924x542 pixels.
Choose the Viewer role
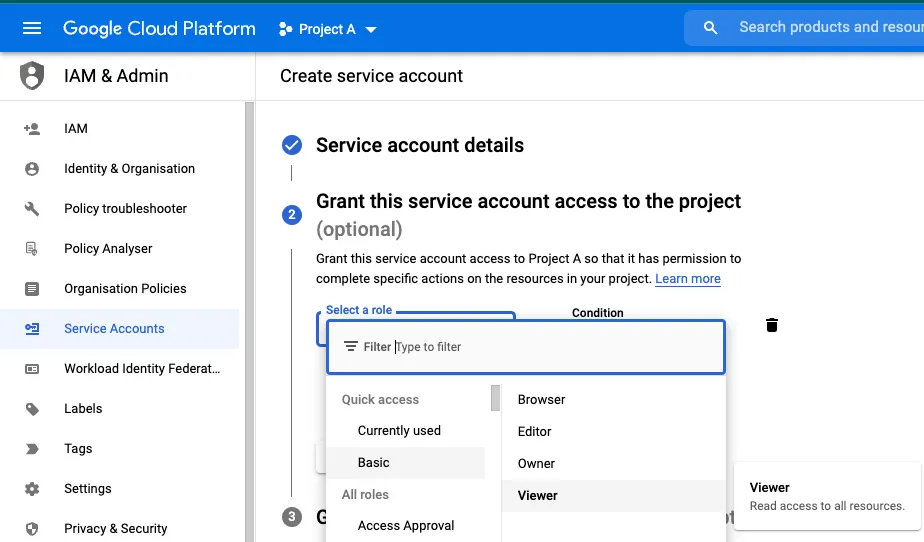[x=613, y=495]
